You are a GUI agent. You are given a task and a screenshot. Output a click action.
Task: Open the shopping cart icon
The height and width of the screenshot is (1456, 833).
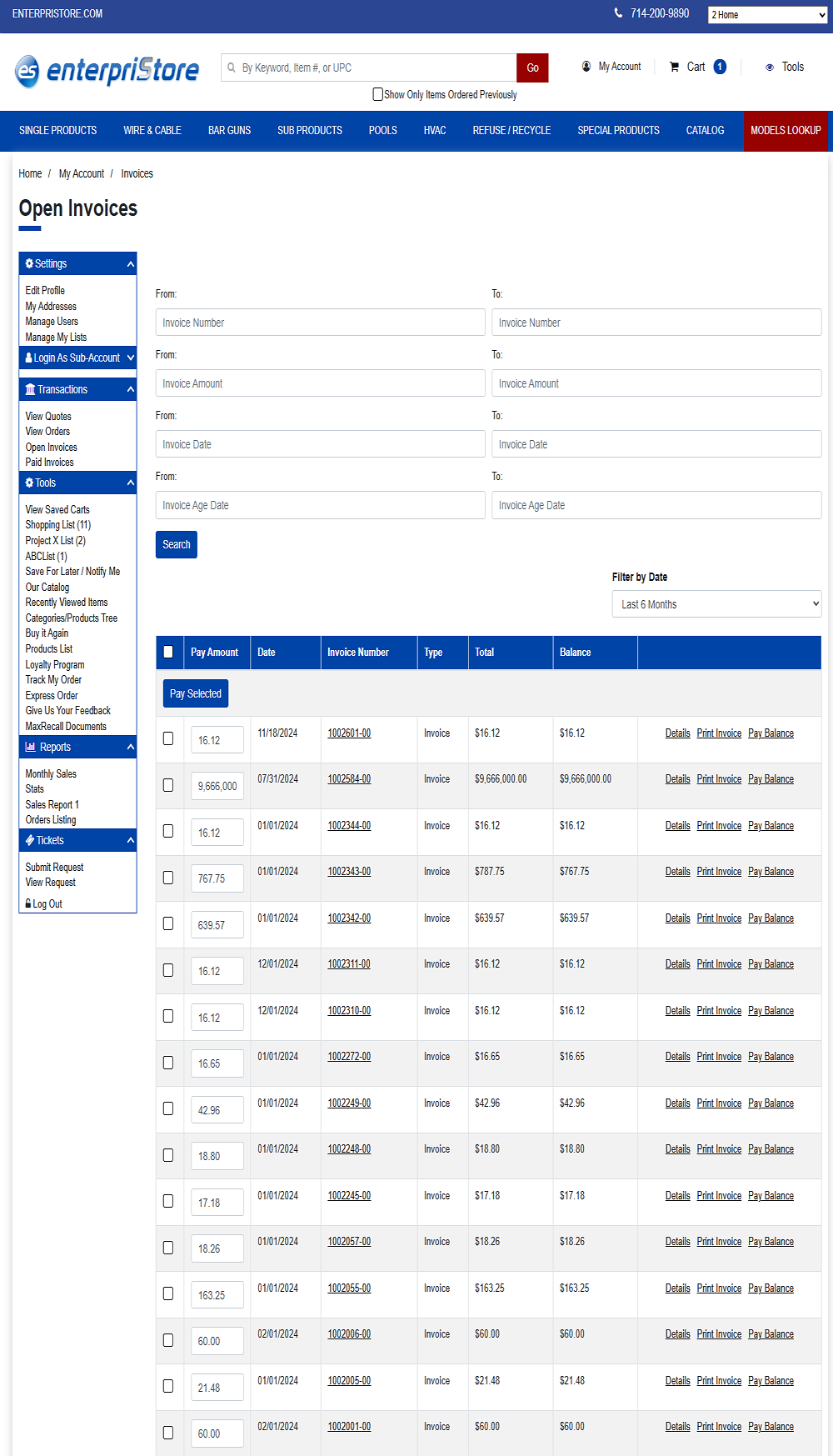(674, 67)
